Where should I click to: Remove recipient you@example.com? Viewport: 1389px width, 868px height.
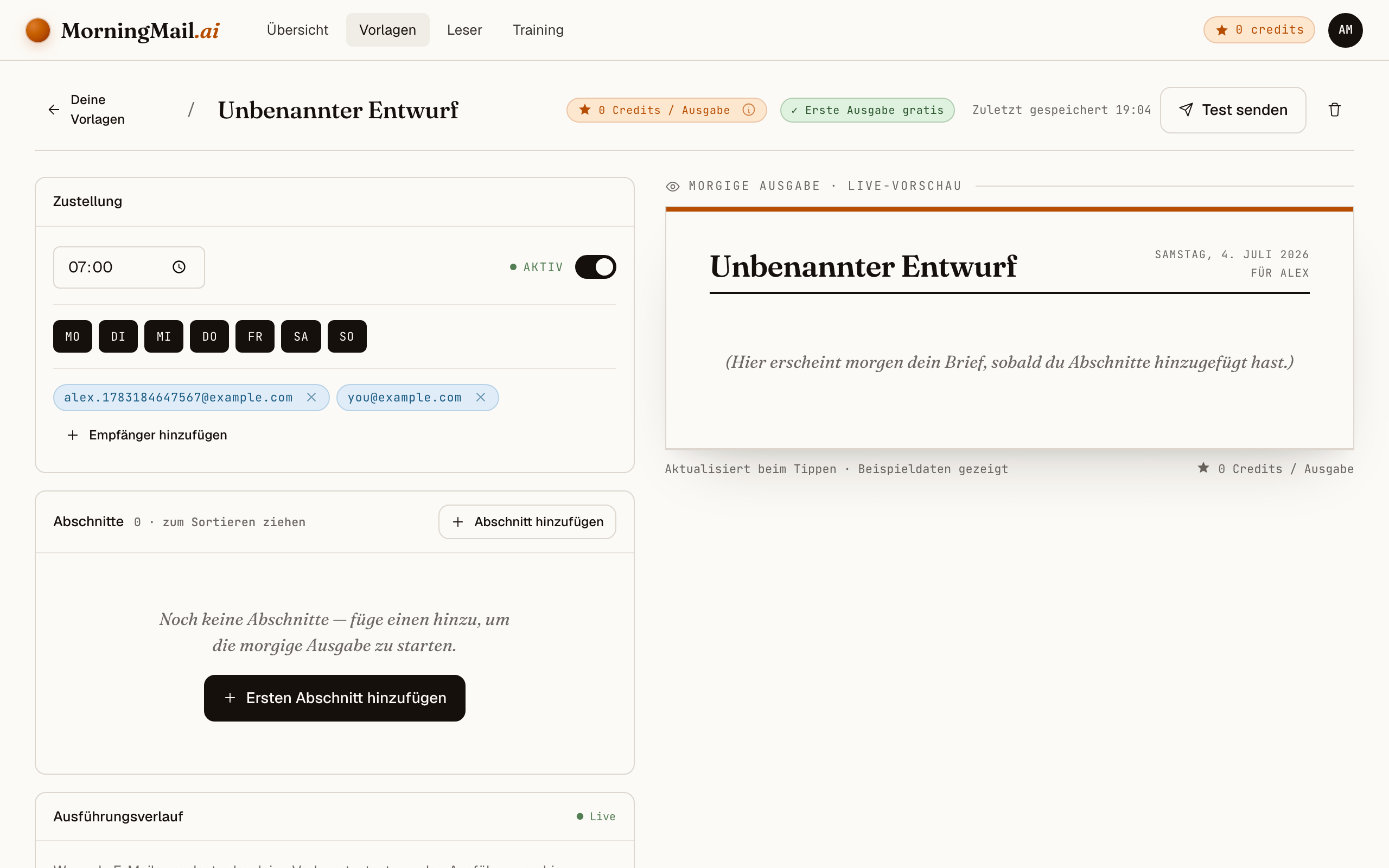[481, 397]
